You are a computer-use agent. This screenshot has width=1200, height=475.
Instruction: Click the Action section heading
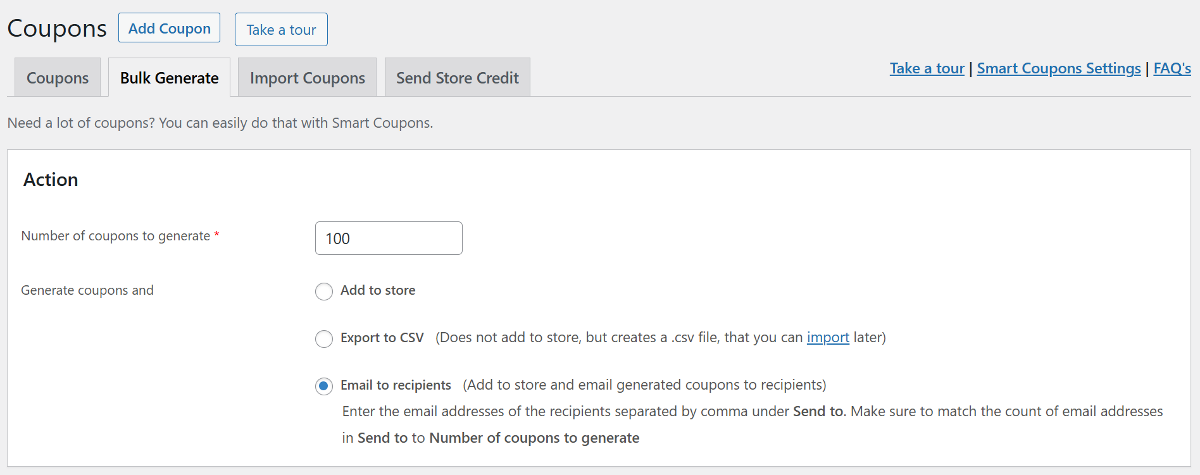click(51, 180)
